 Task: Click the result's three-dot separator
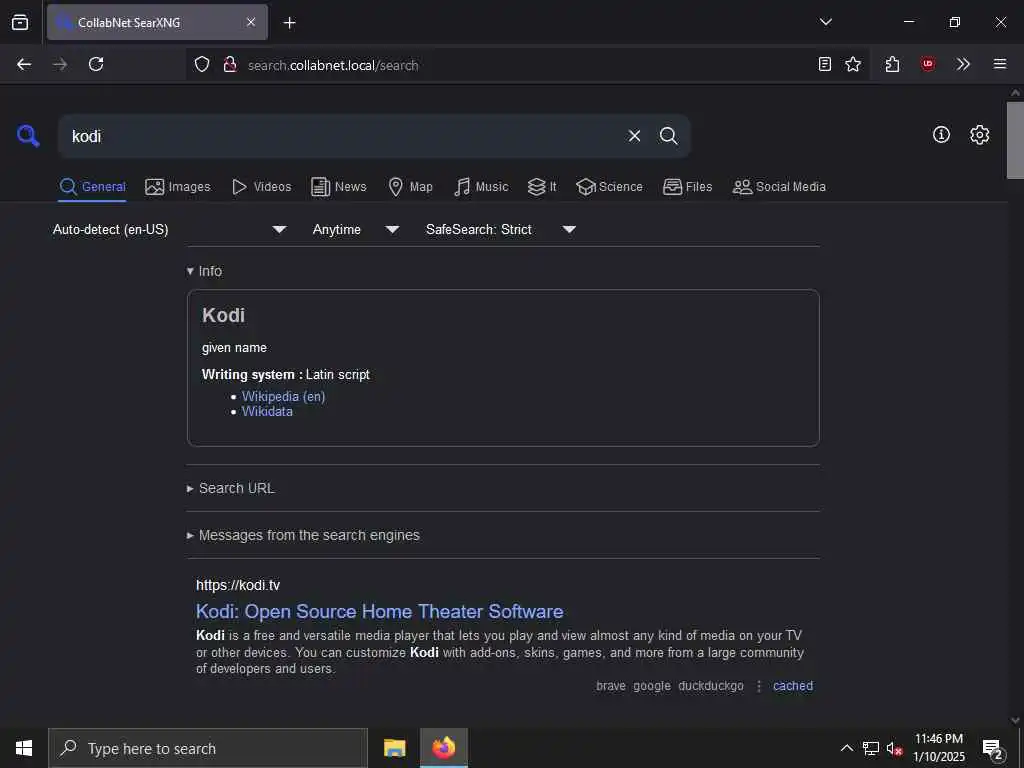coord(759,686)
